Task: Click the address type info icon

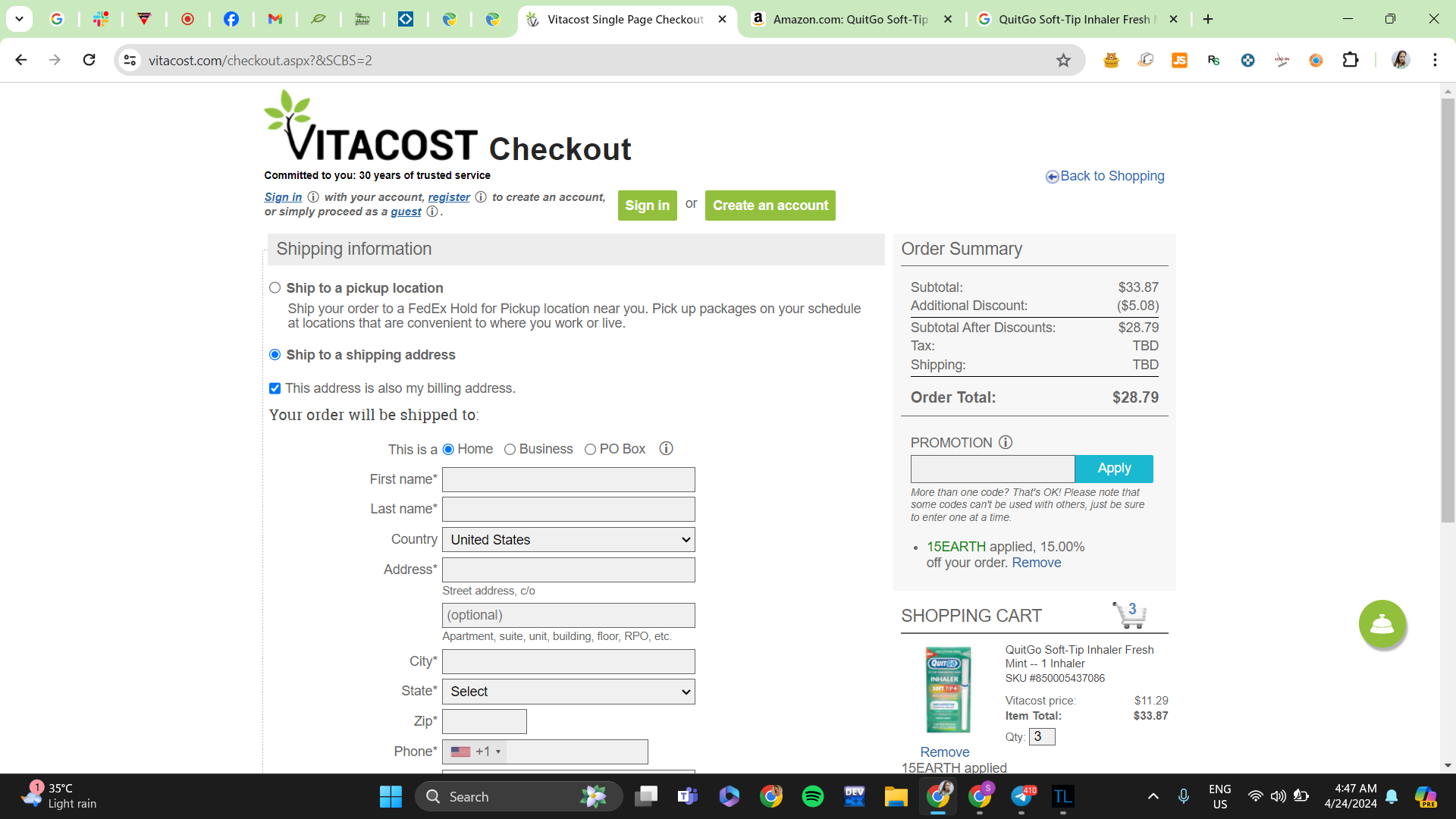Action: [666, 448]
